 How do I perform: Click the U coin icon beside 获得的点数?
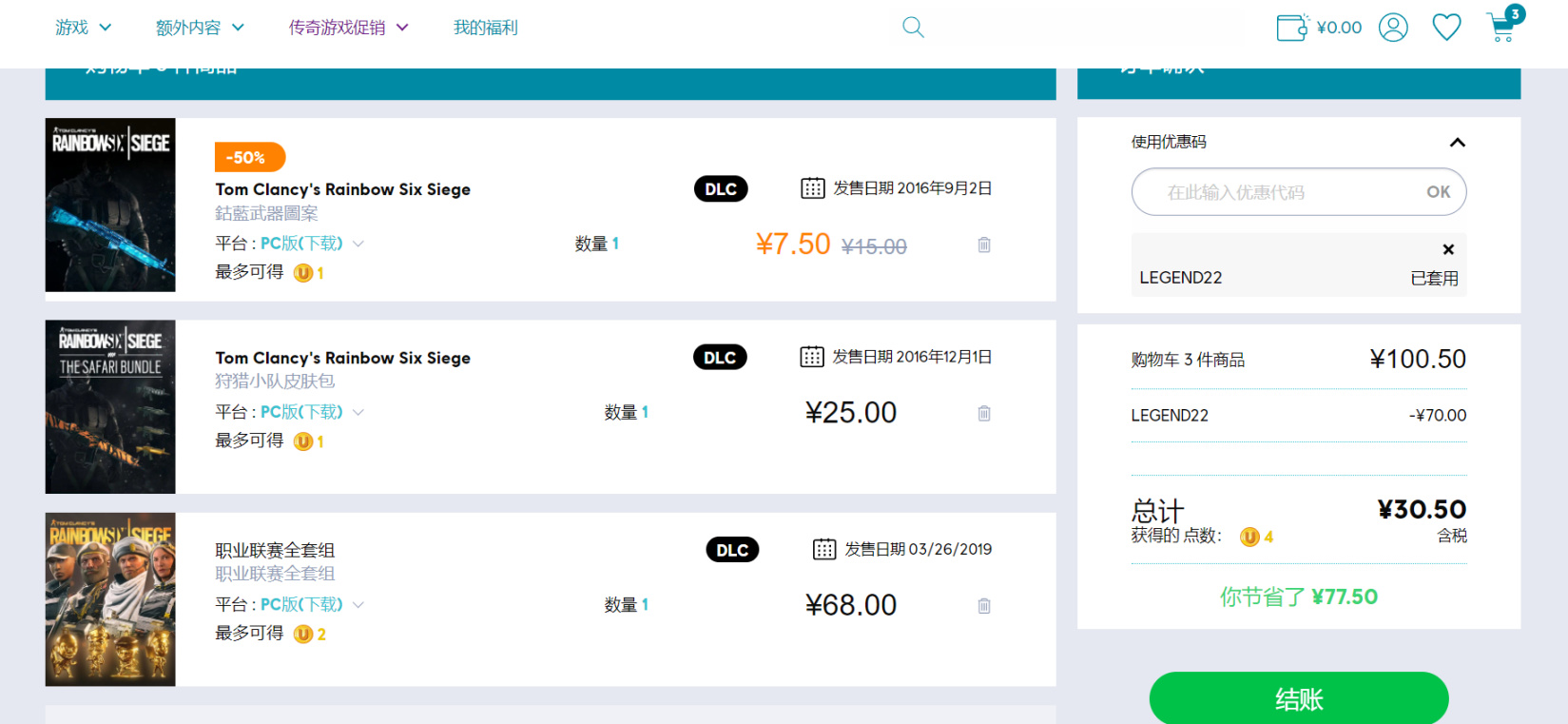tap(1250, 537)
